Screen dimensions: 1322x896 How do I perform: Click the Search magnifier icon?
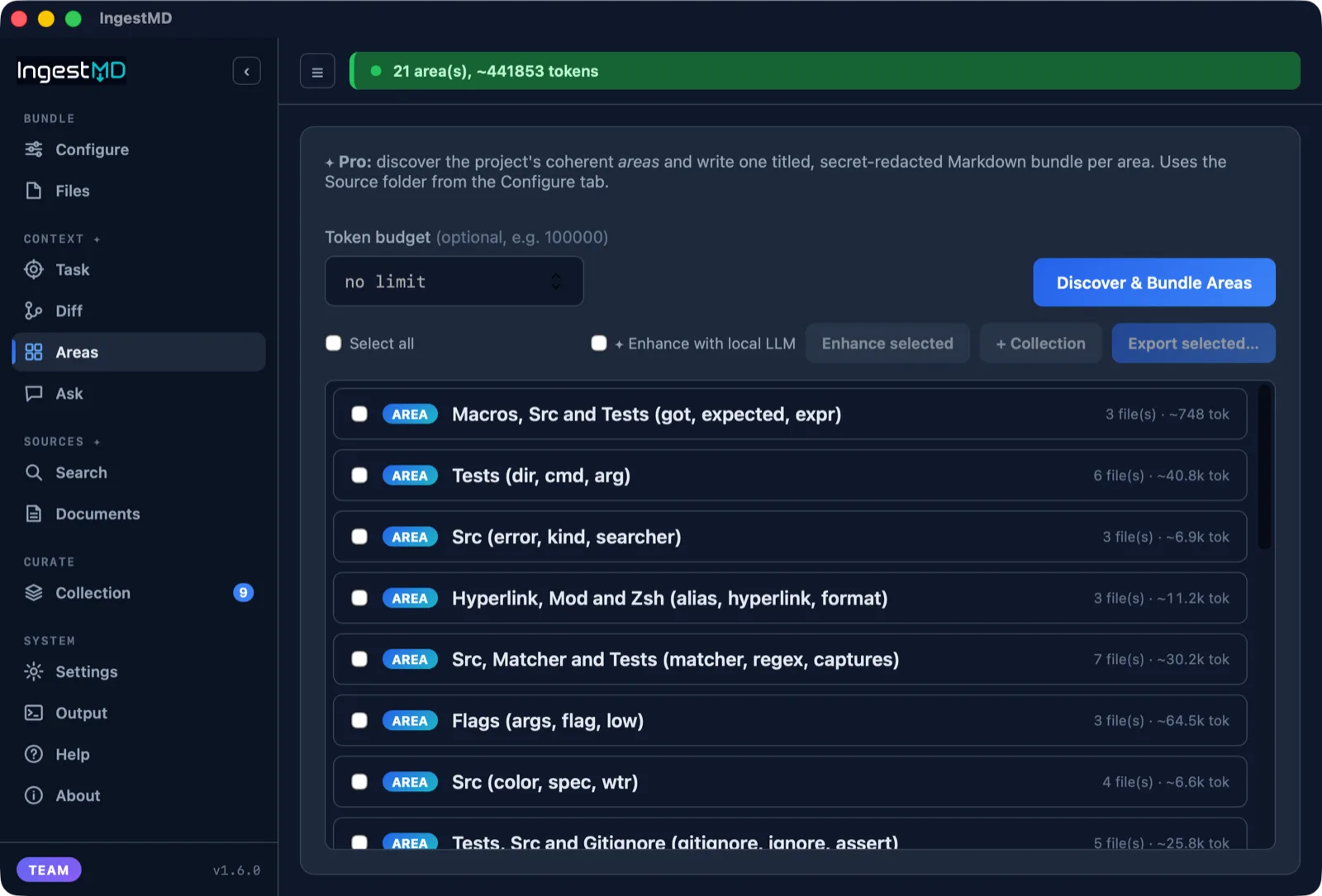[34, 472]
